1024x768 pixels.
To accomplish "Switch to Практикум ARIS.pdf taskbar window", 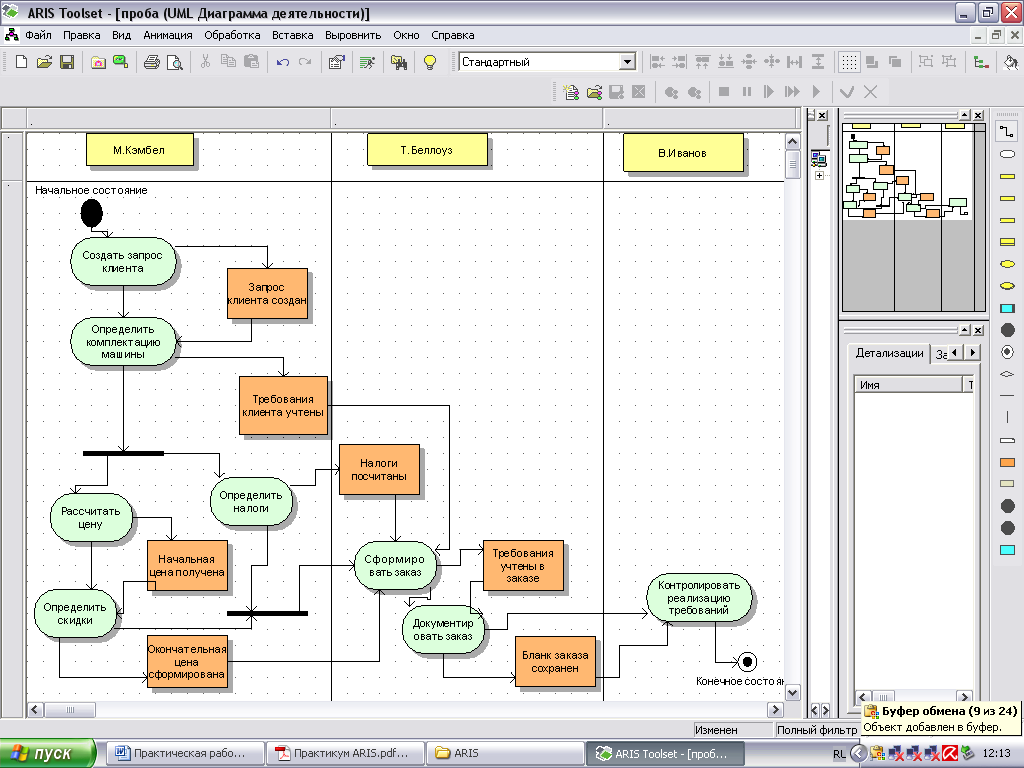I will click(345, 753).
